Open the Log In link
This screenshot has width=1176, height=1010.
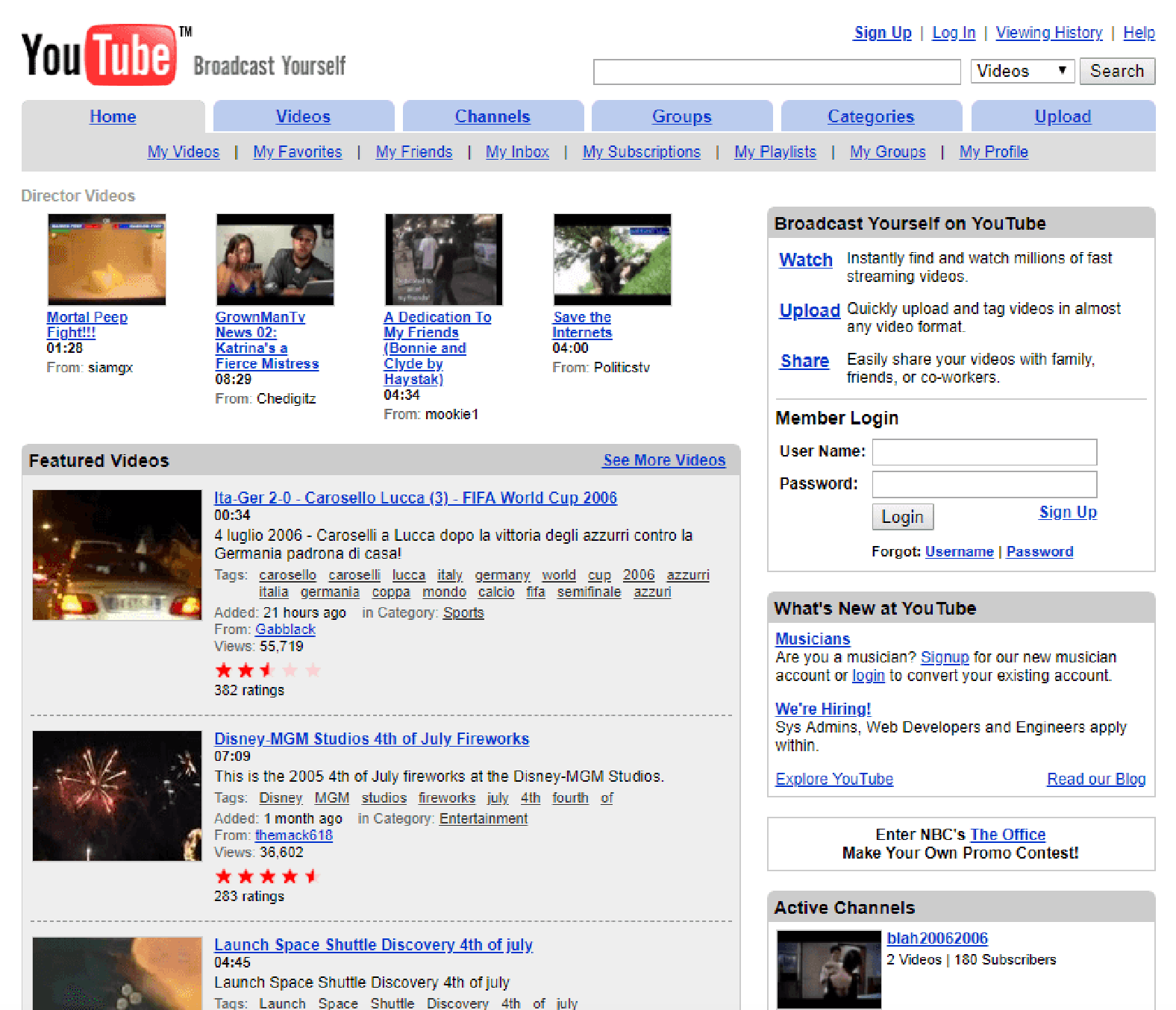click(954, 33)
